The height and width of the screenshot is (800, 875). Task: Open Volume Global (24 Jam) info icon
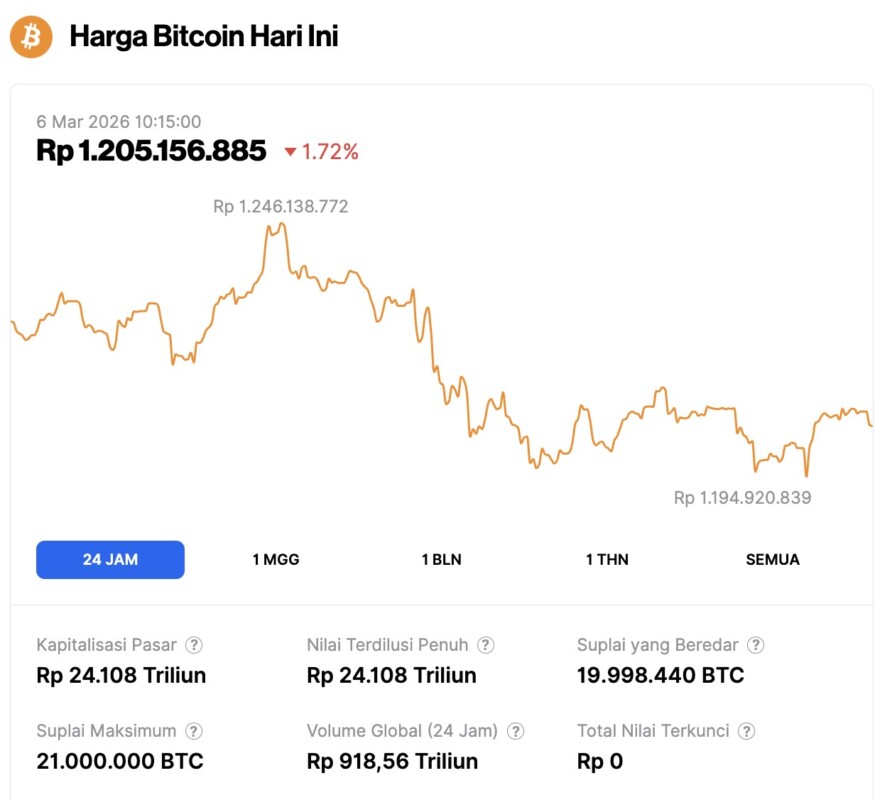516,732
